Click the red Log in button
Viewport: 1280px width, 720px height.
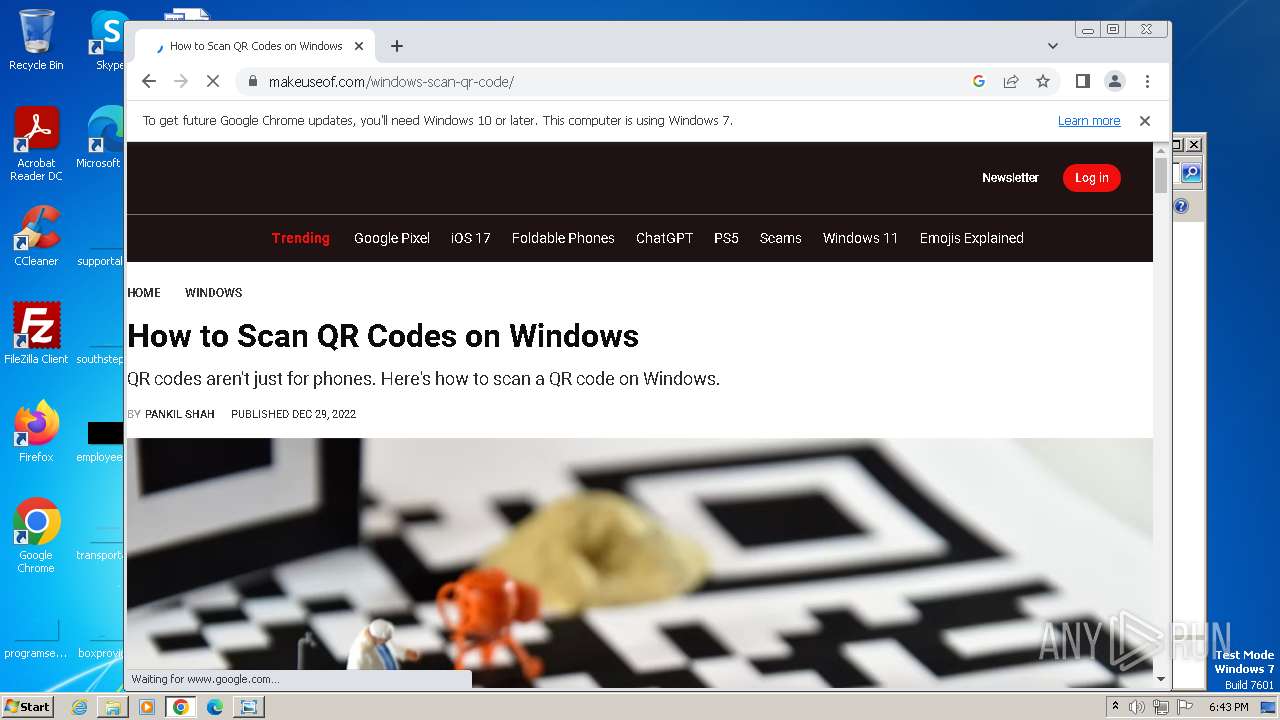[x=1092, y=178]
